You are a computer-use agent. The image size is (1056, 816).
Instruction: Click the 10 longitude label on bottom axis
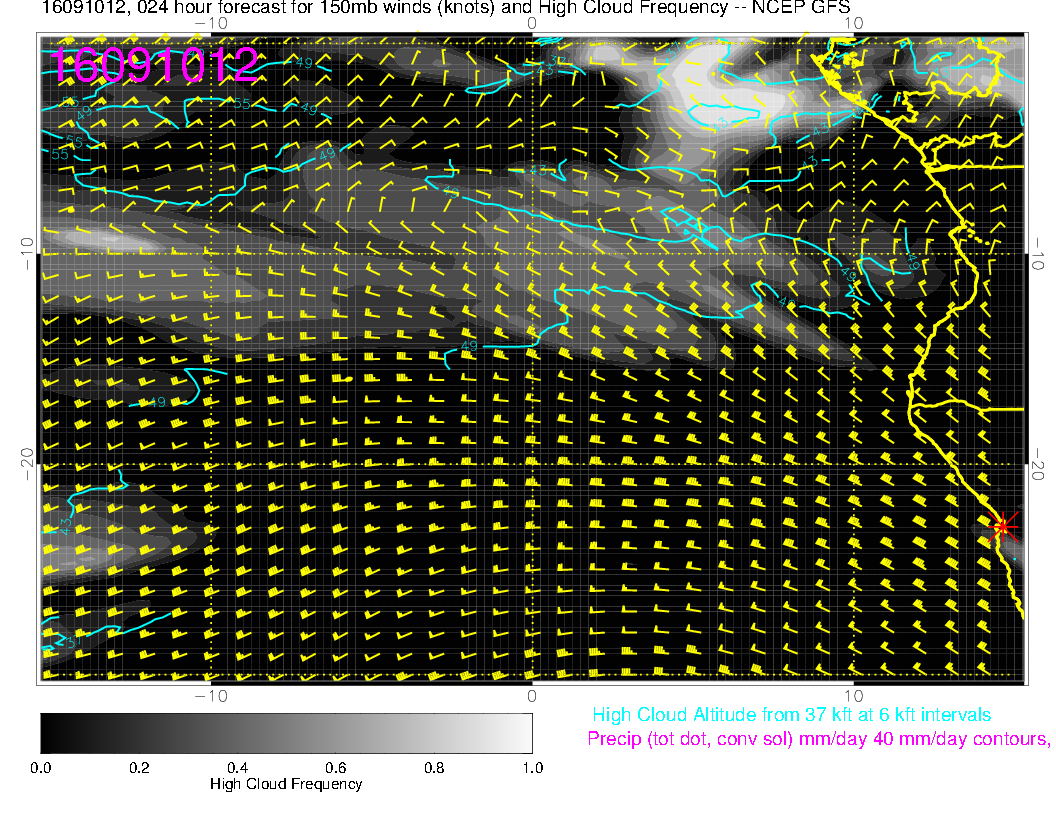coord(853,696)
